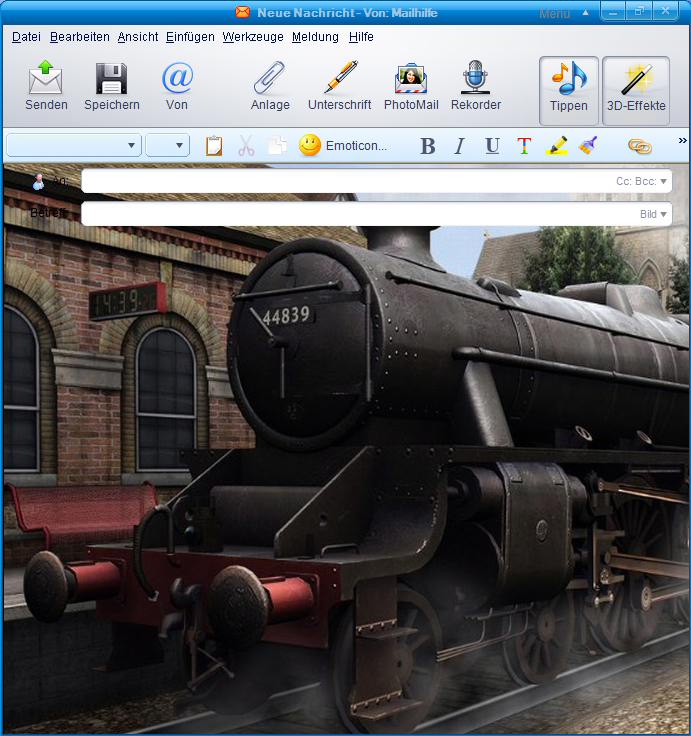Open the Bild dropdown in subject field
Image resolution: width=691 pixels, height=736 pixels.
653,214
